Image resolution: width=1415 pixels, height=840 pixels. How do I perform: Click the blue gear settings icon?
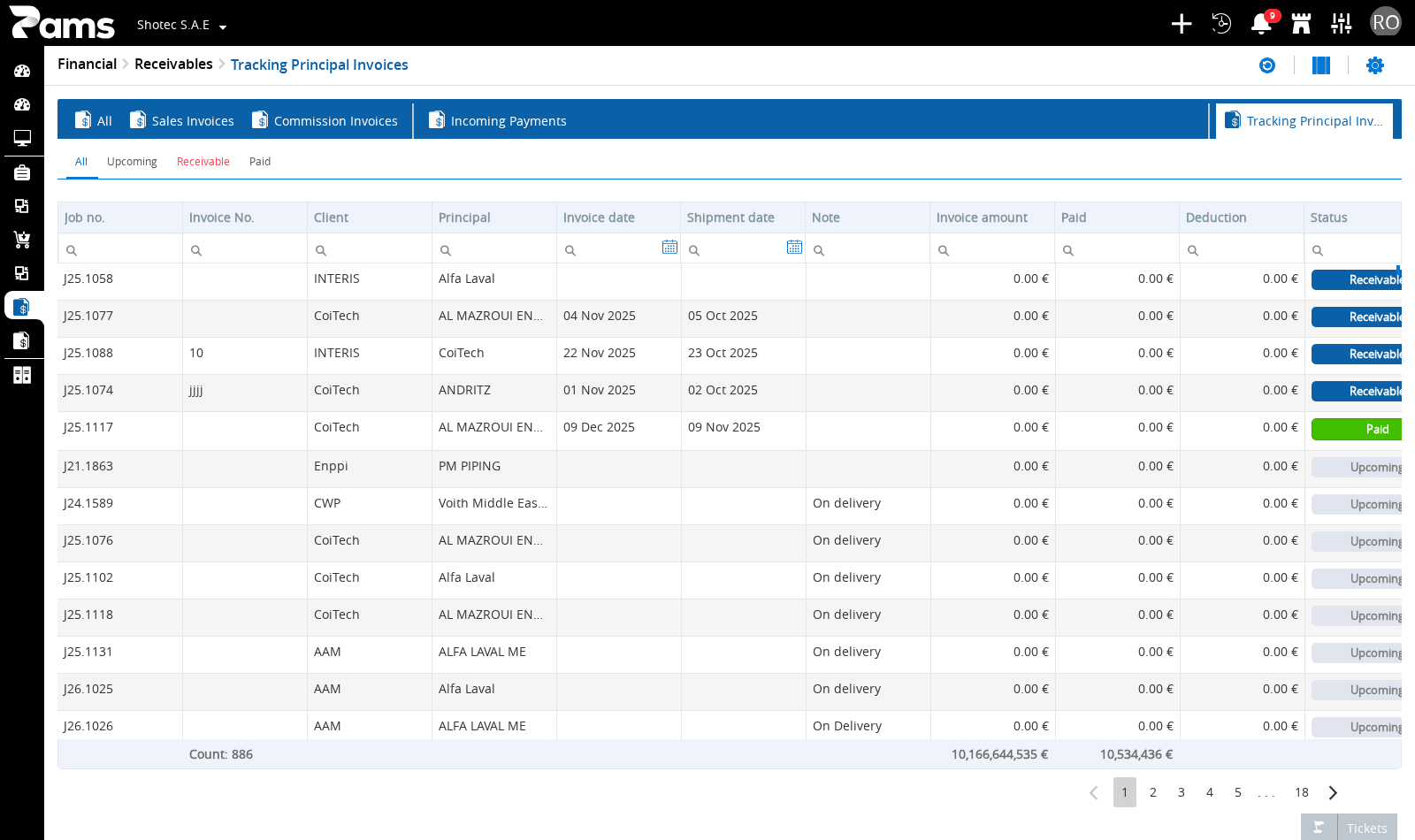[1375, 65]
